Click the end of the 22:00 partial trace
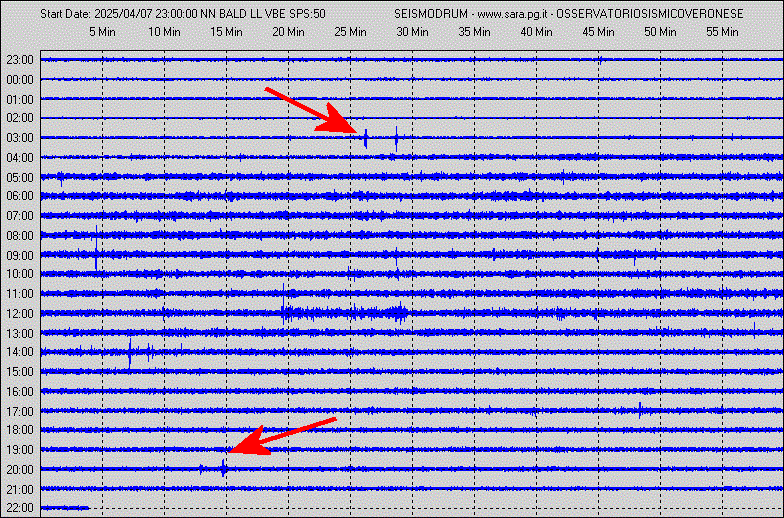 [88, 508]
